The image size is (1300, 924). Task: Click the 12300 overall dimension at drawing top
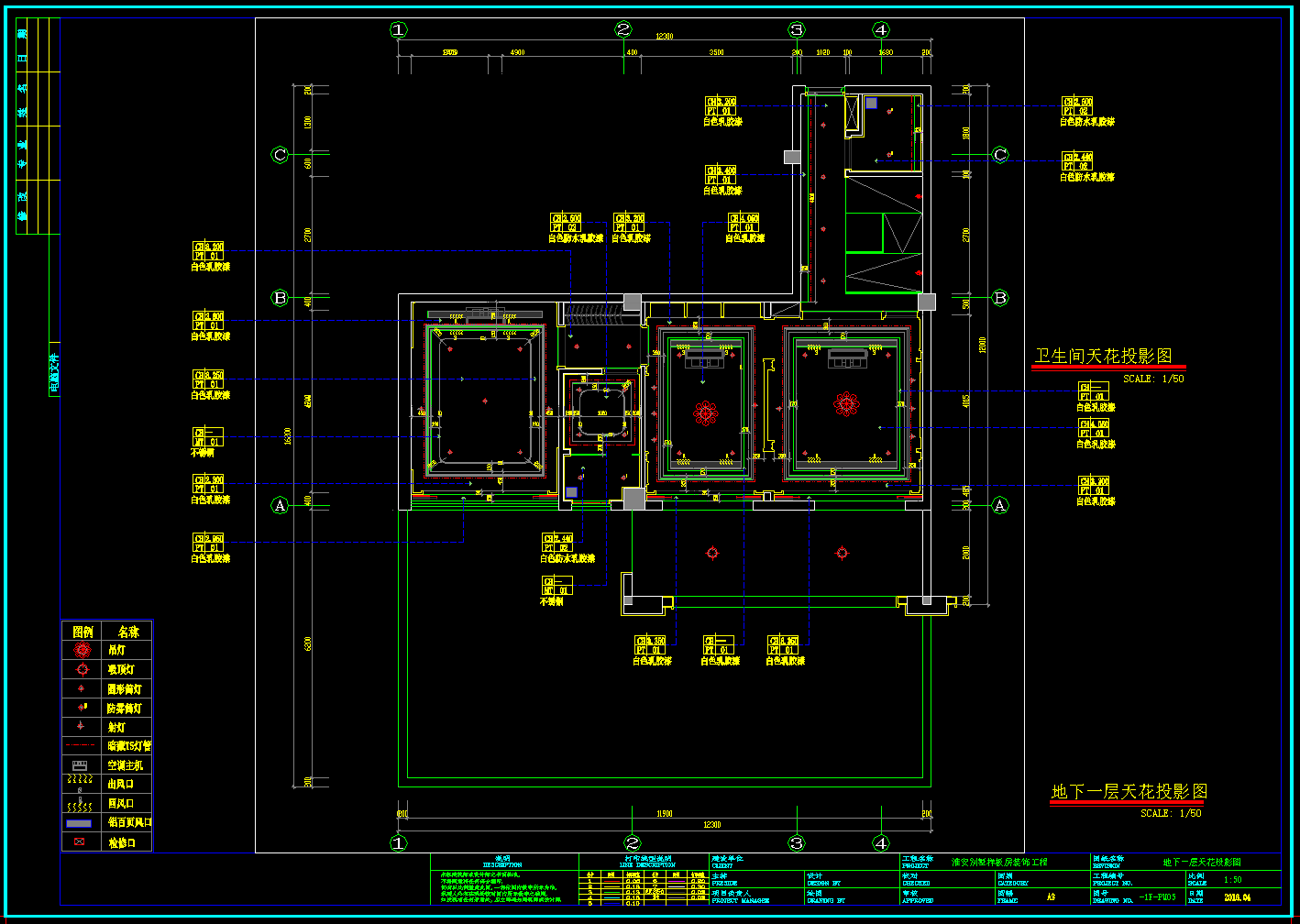pos(664,37)
